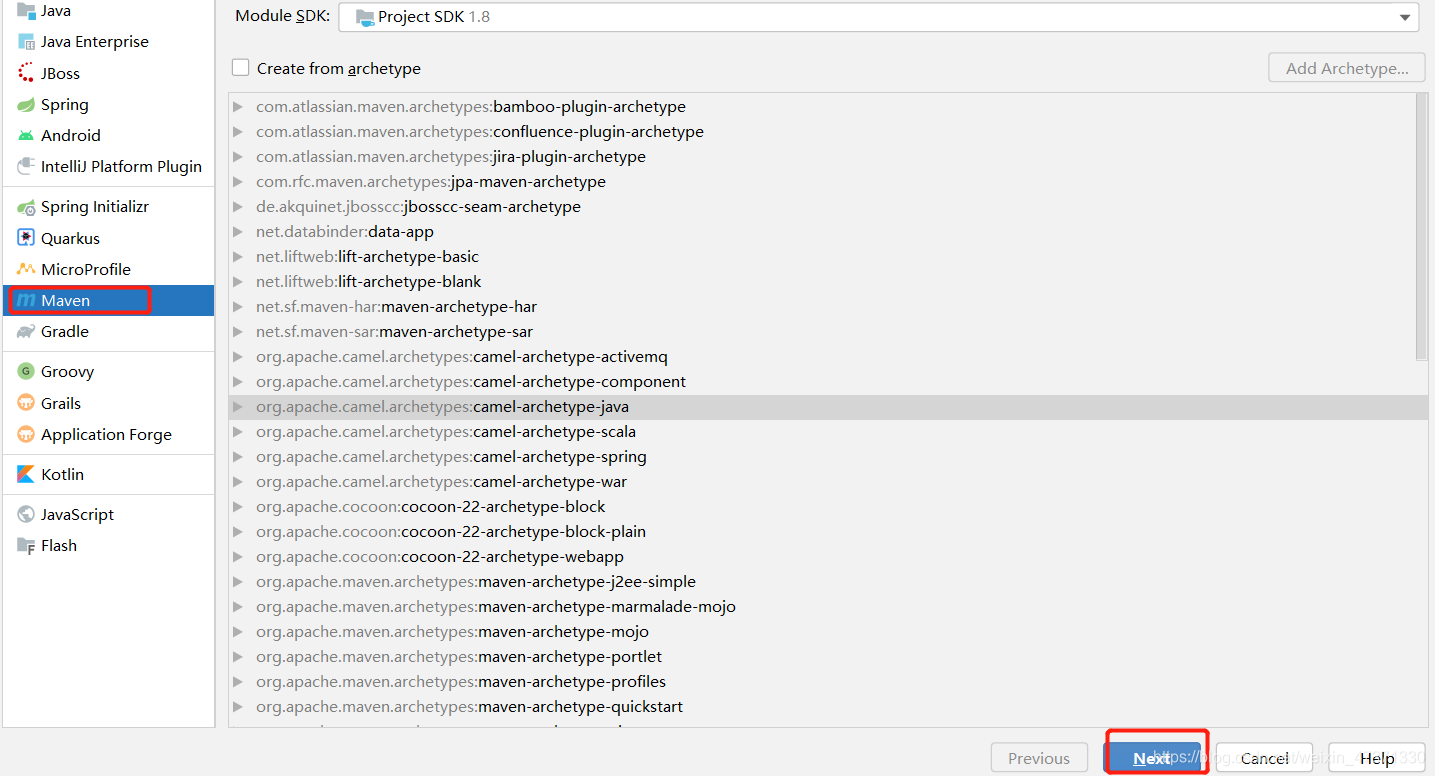The height and width of the screenshot is (776, 1435).
Task: Click the Java folder icon
Action: point(26,10)
